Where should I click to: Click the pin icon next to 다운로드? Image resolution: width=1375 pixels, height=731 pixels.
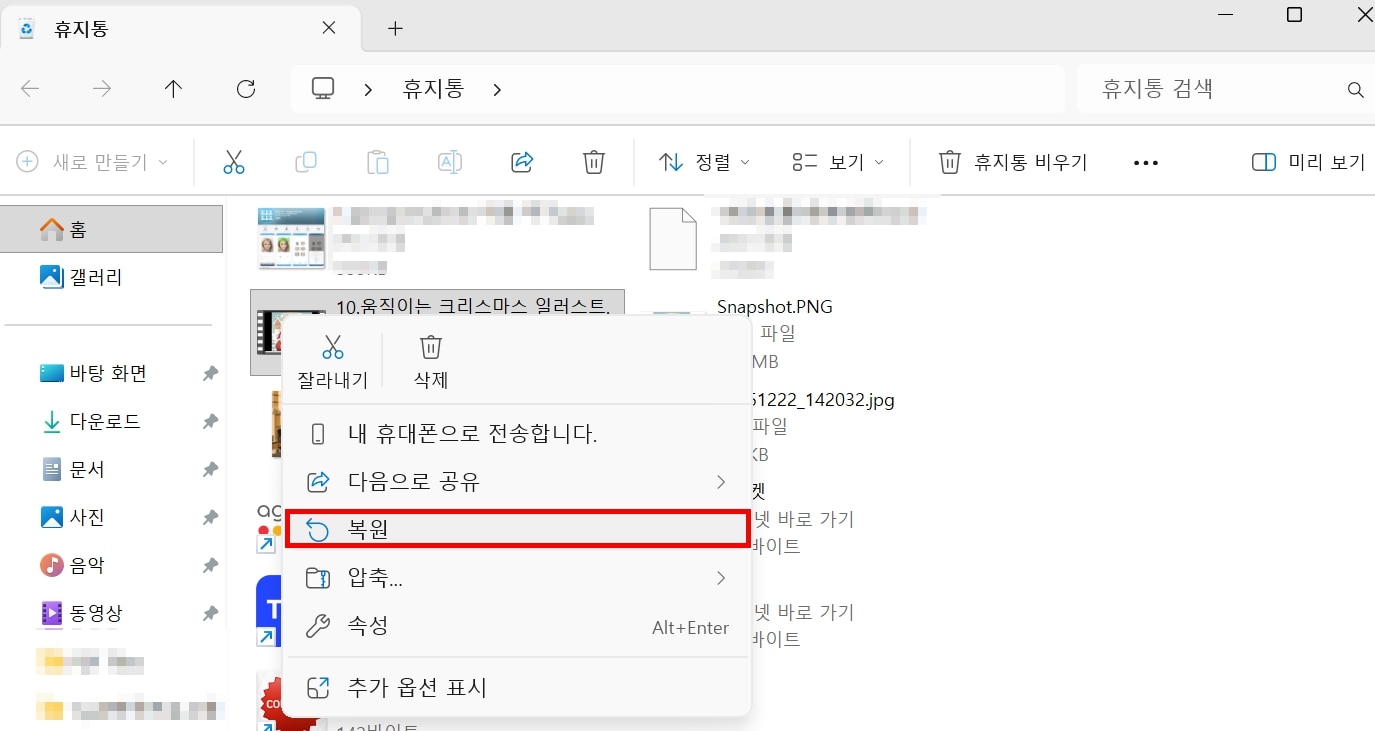point(210,422)
